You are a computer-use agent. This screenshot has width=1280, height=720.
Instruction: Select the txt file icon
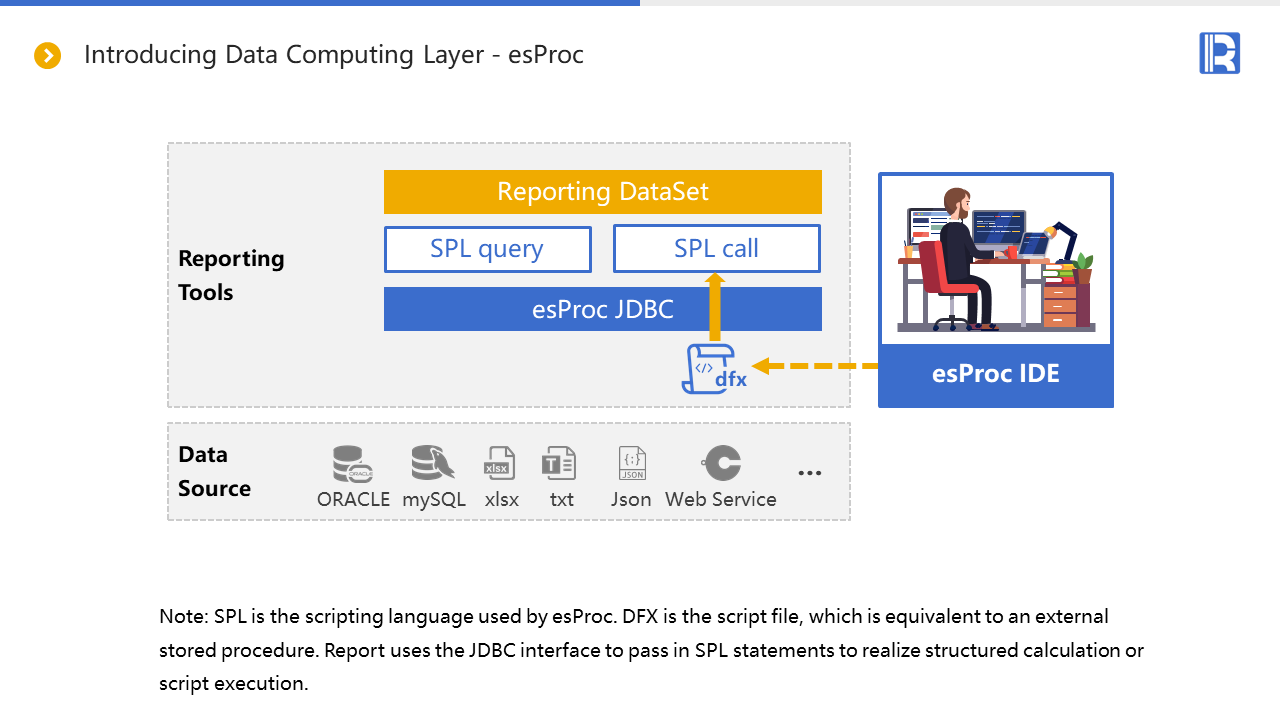tap(559, 465)
